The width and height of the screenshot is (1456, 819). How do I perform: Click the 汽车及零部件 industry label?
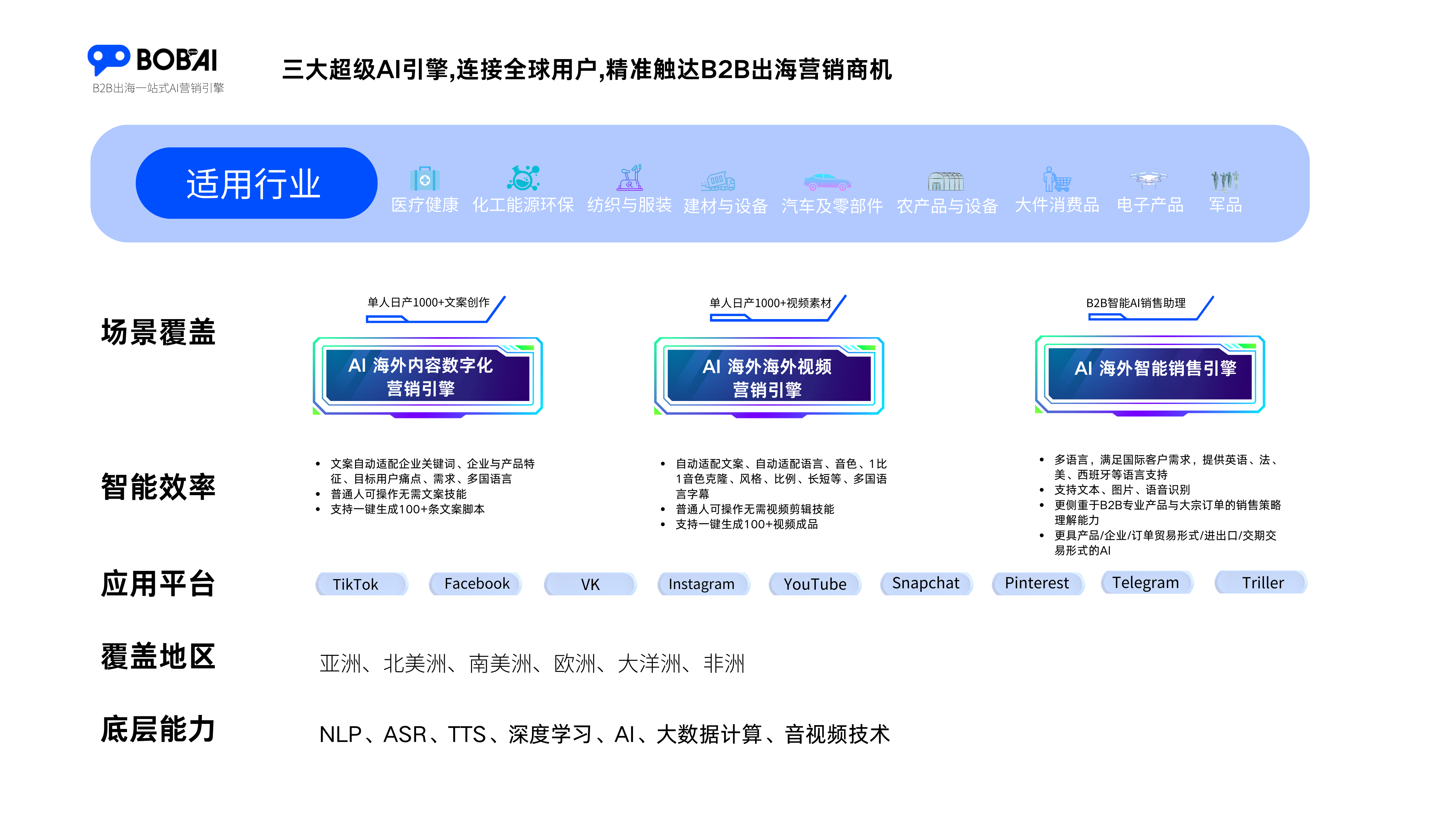pyautogui.click(x=832, y=206)
